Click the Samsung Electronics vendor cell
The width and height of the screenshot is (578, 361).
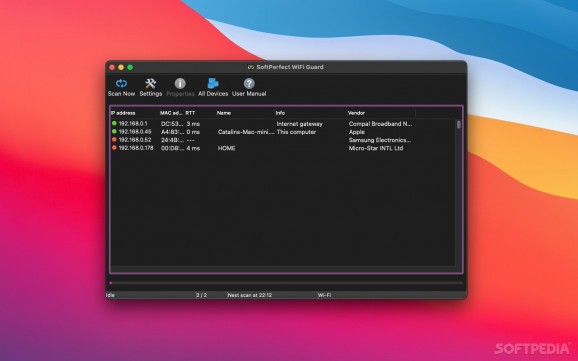point(380,140)
